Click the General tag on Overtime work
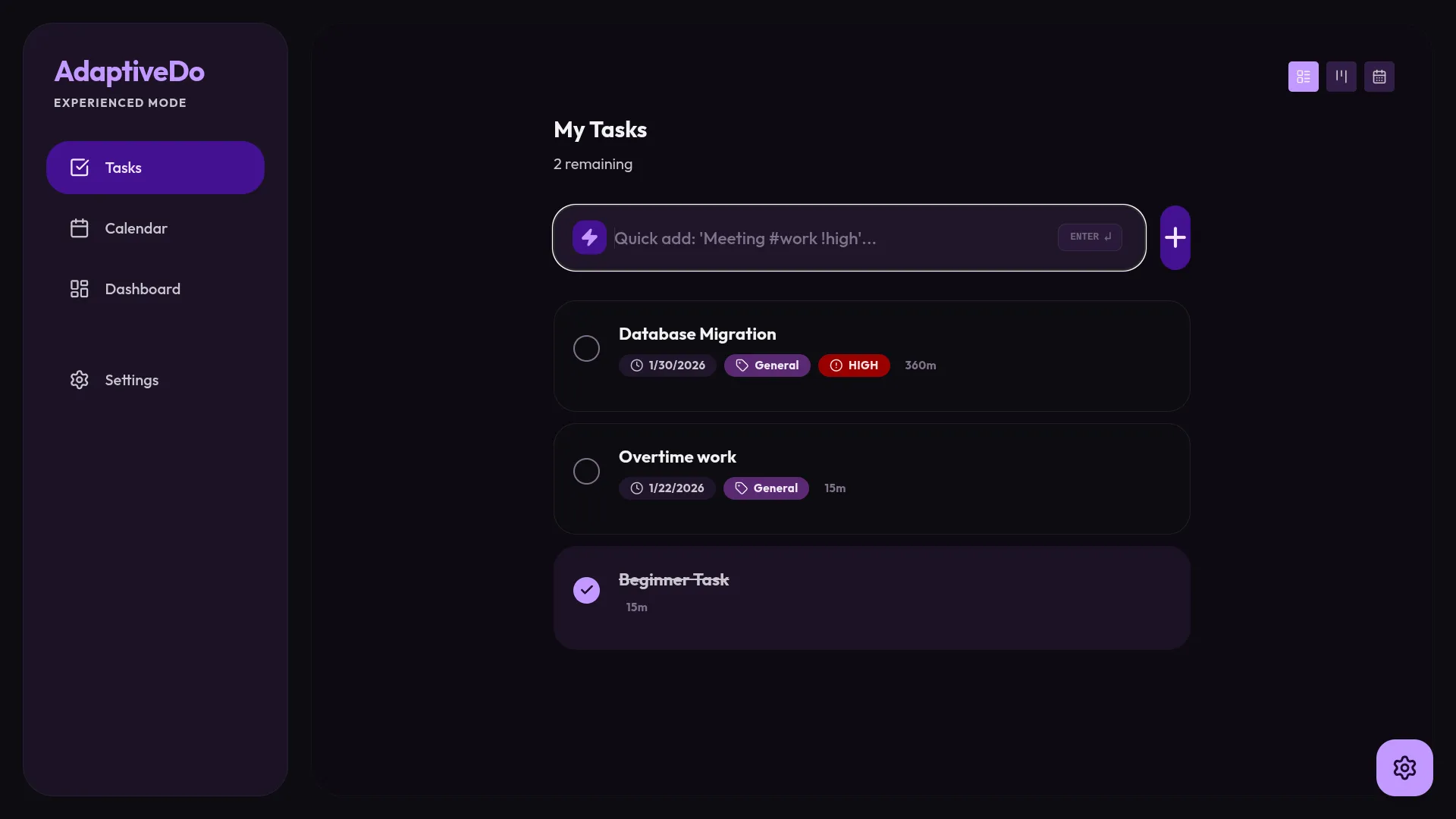The image size is (1456, 819). [766, 488]
